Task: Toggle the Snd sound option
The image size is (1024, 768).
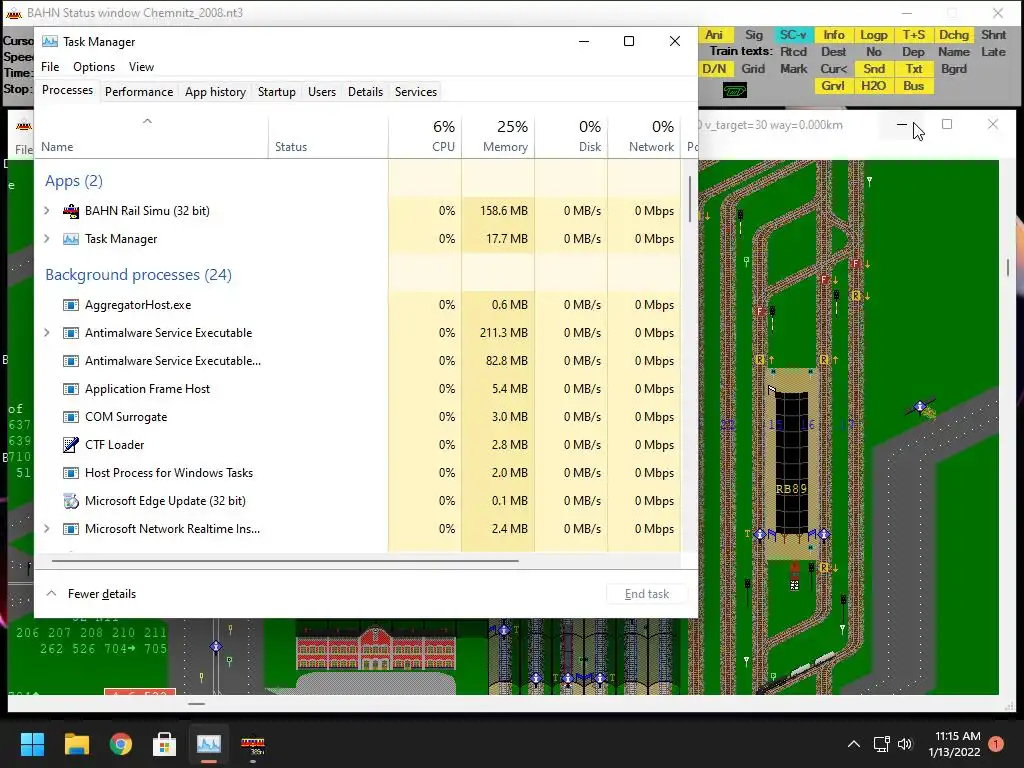Action: (874, 69)
